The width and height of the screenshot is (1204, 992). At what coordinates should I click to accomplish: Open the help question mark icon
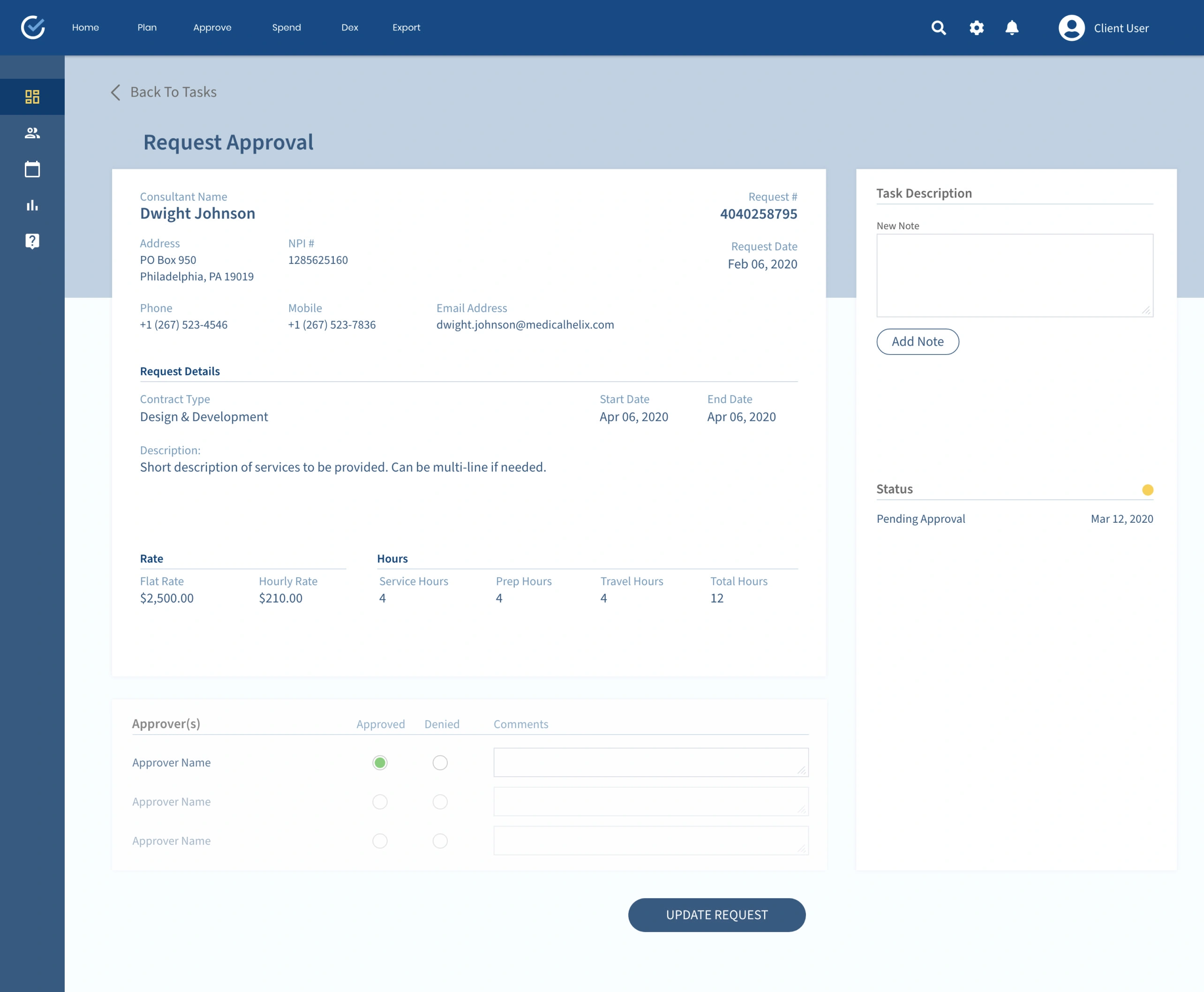tap(32, 241)
